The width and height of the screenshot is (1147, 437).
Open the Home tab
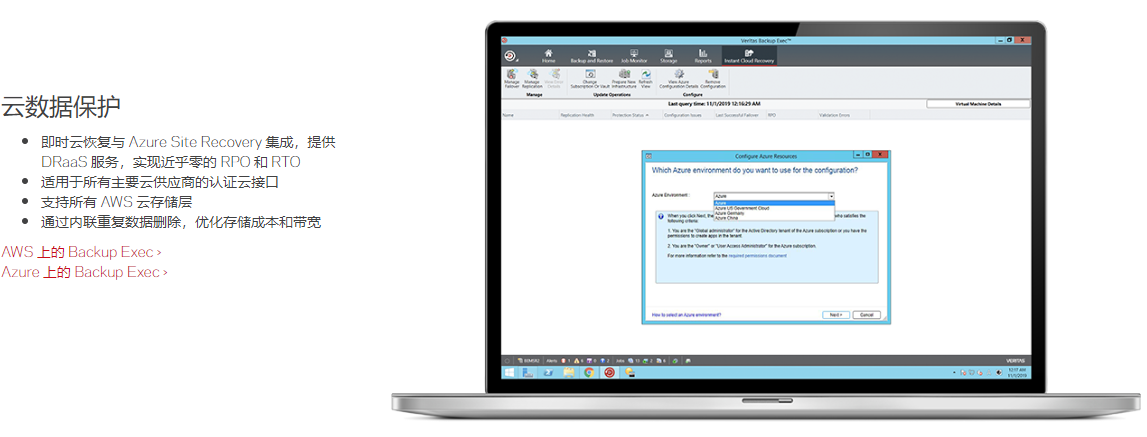point(549,56)
